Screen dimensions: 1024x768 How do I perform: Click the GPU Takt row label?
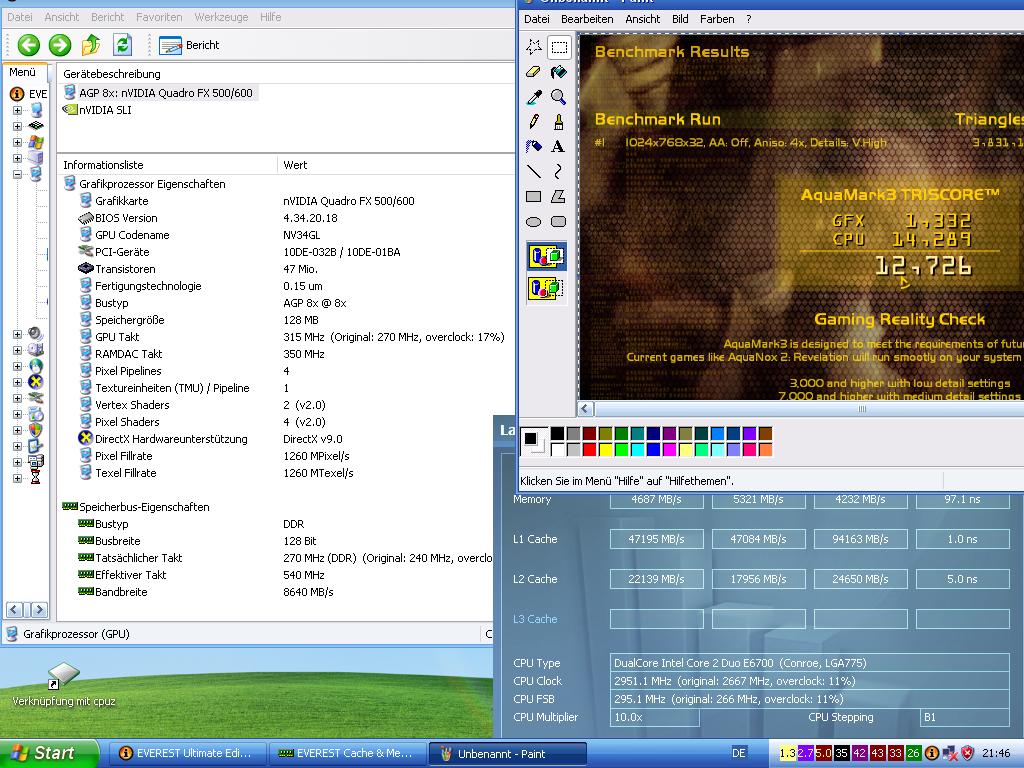[117, 337]
